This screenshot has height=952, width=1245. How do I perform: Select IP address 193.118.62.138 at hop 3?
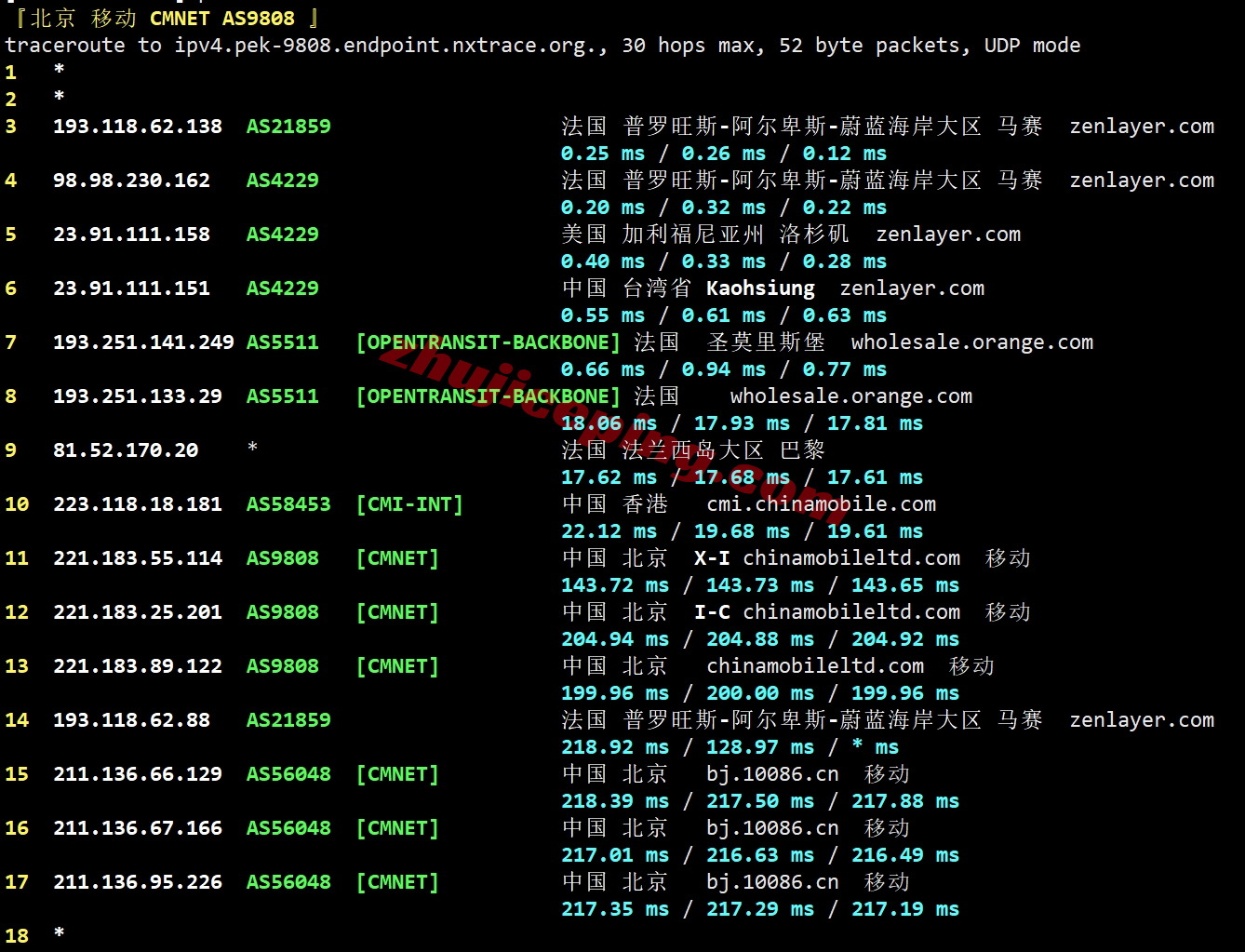coord(138,127)
